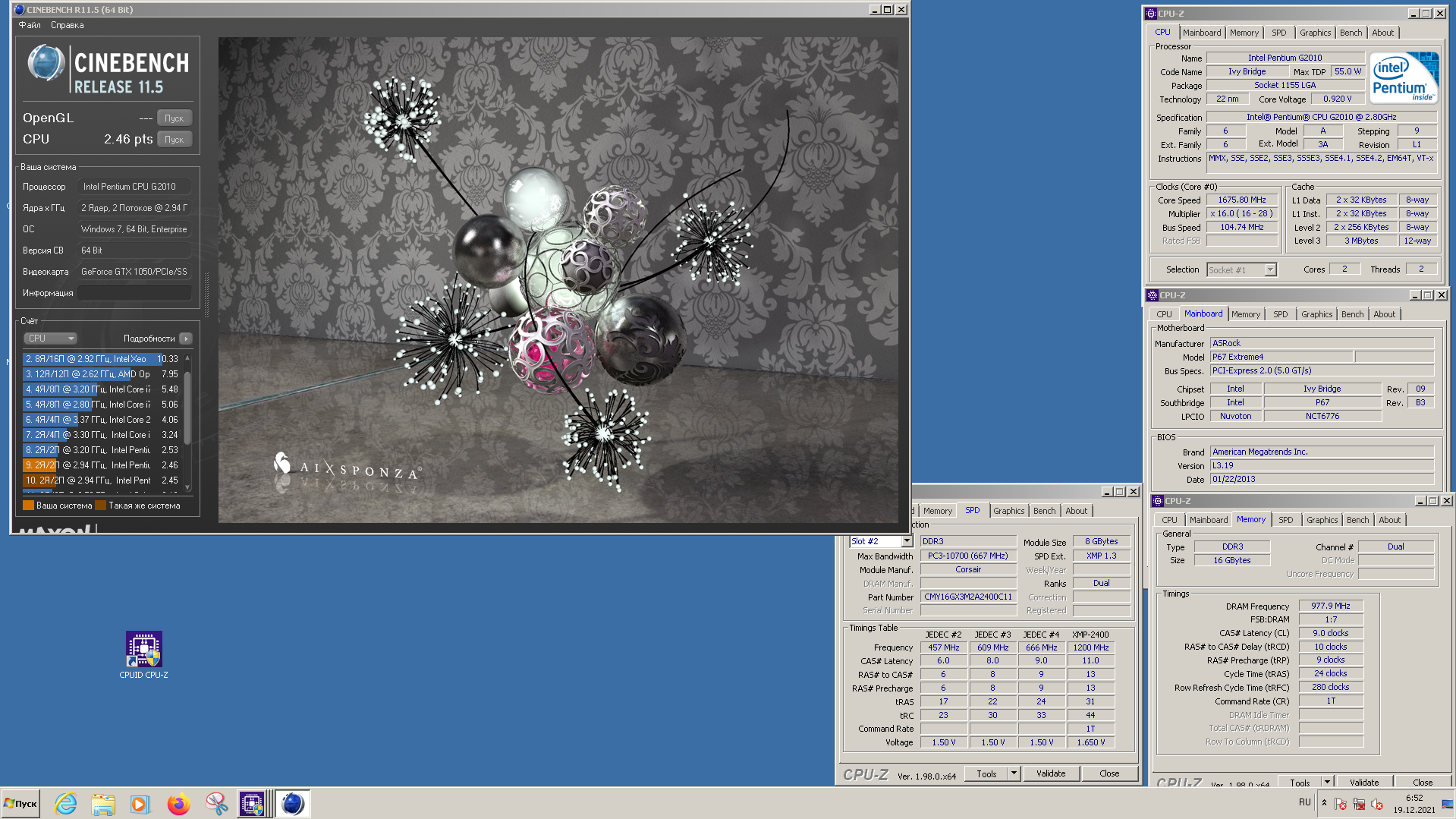Click Validate in the SPD CPU-Z window
Image resolution: width=1456 pixels, height=819 pixels.
coord(1051,773)
